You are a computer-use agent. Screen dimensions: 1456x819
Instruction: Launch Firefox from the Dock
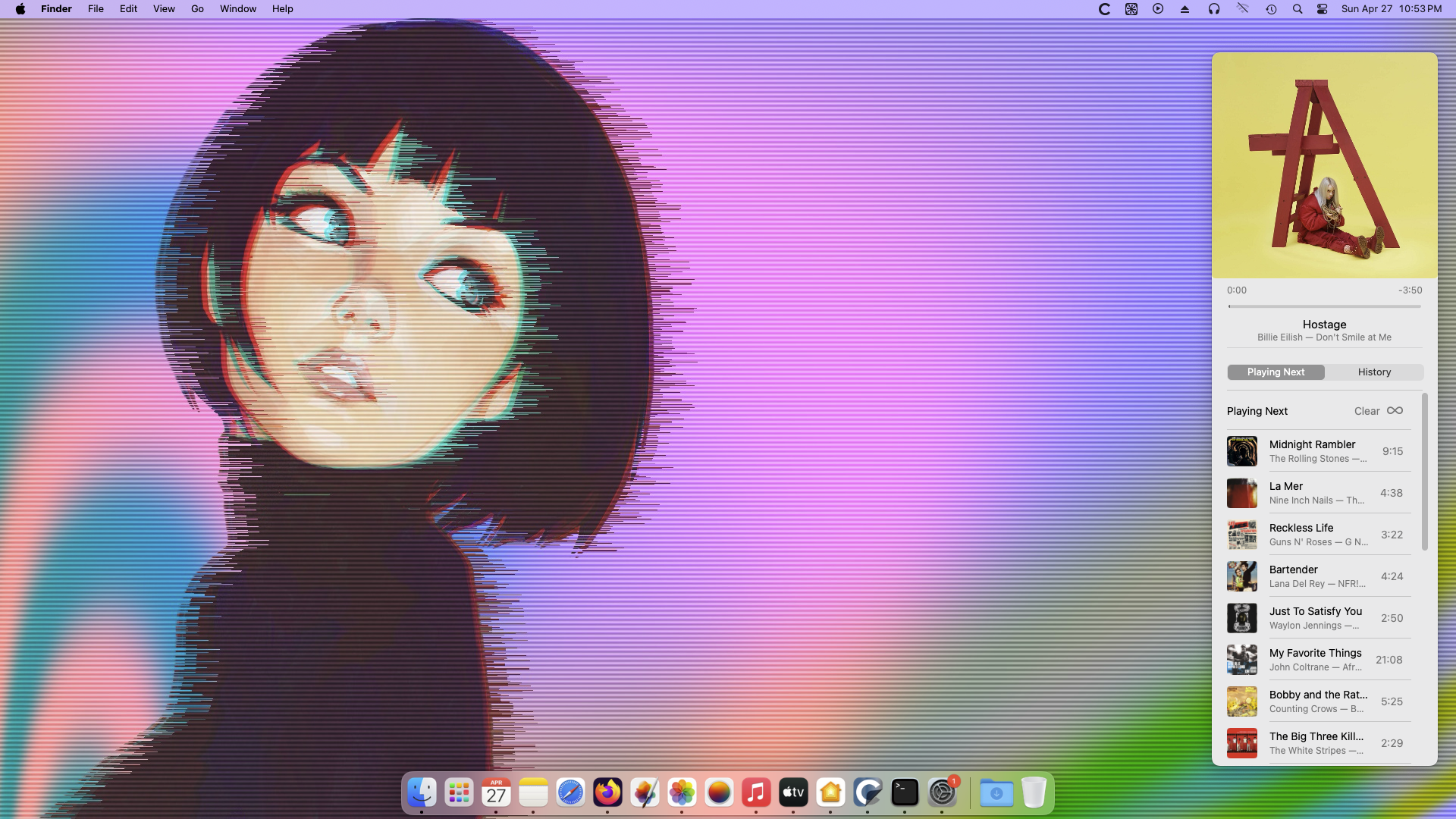coord(607,793)
